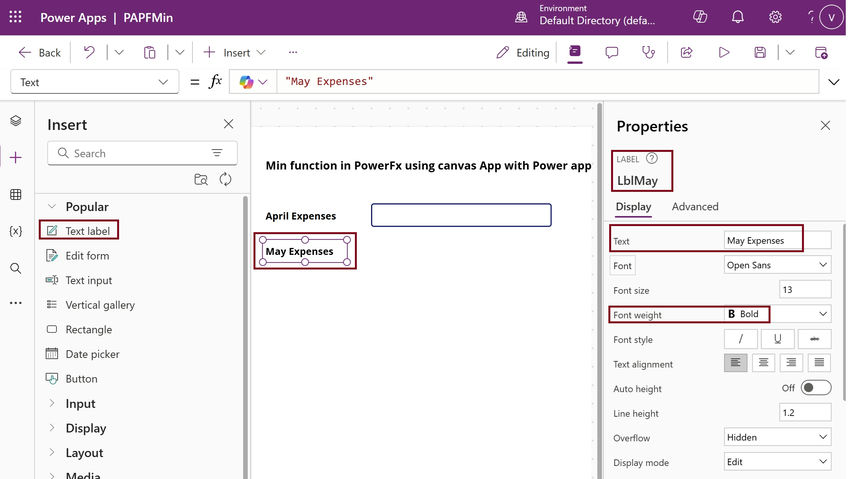Open the Data table icon in sidebar

pos(16,195)
